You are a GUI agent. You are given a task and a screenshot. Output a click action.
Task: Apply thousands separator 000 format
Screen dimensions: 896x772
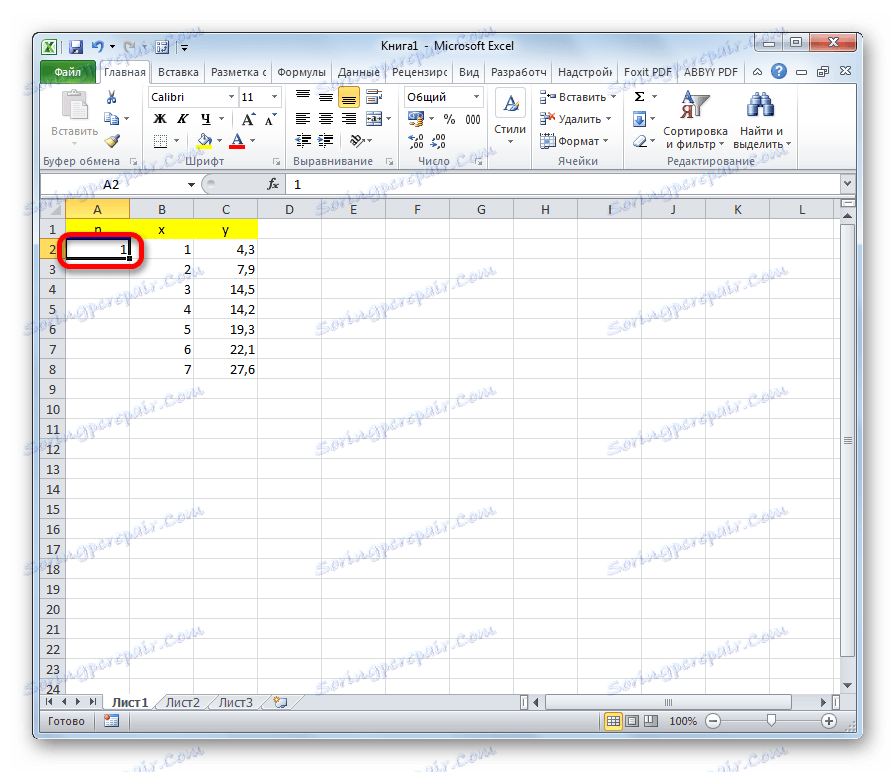(x=473, y=119)
